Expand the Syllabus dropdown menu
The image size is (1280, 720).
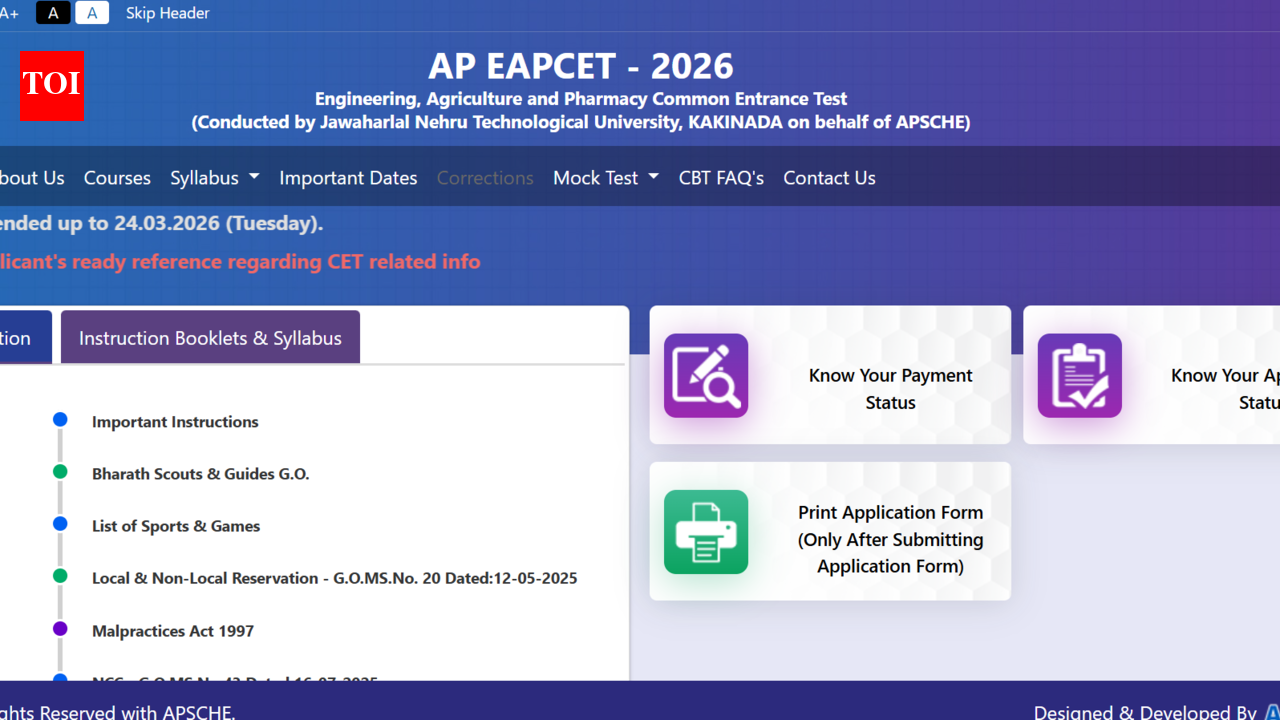(214, 178)
